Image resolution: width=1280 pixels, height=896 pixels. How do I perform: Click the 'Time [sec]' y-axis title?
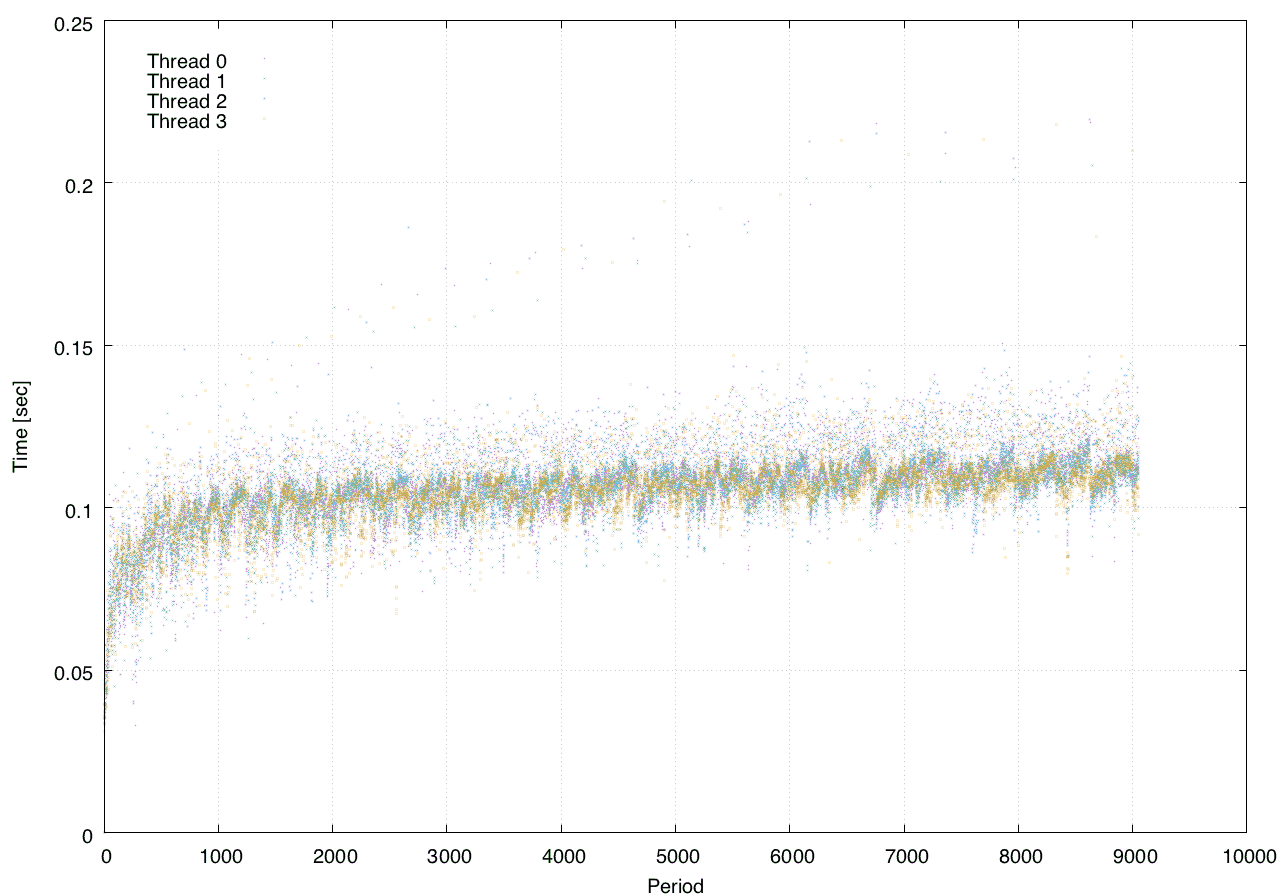pos(20,426)
